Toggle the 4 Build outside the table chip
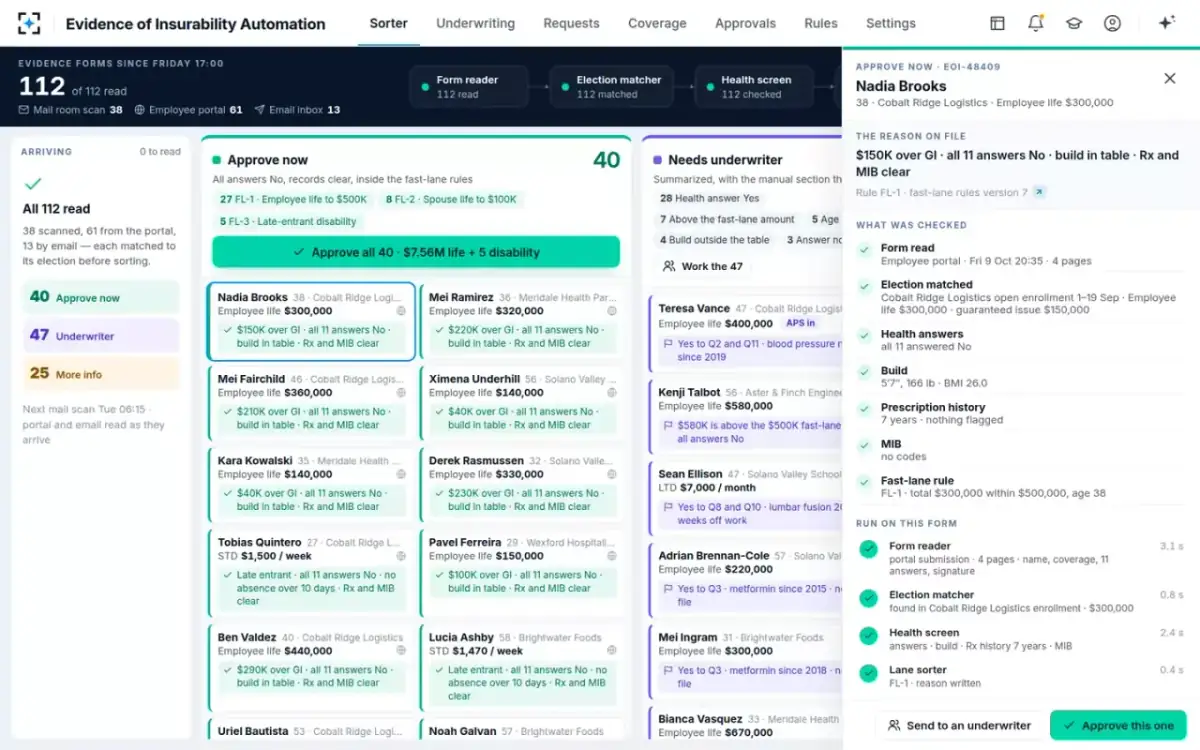This screenshot has width=1200, height=750. pos(714,240)
